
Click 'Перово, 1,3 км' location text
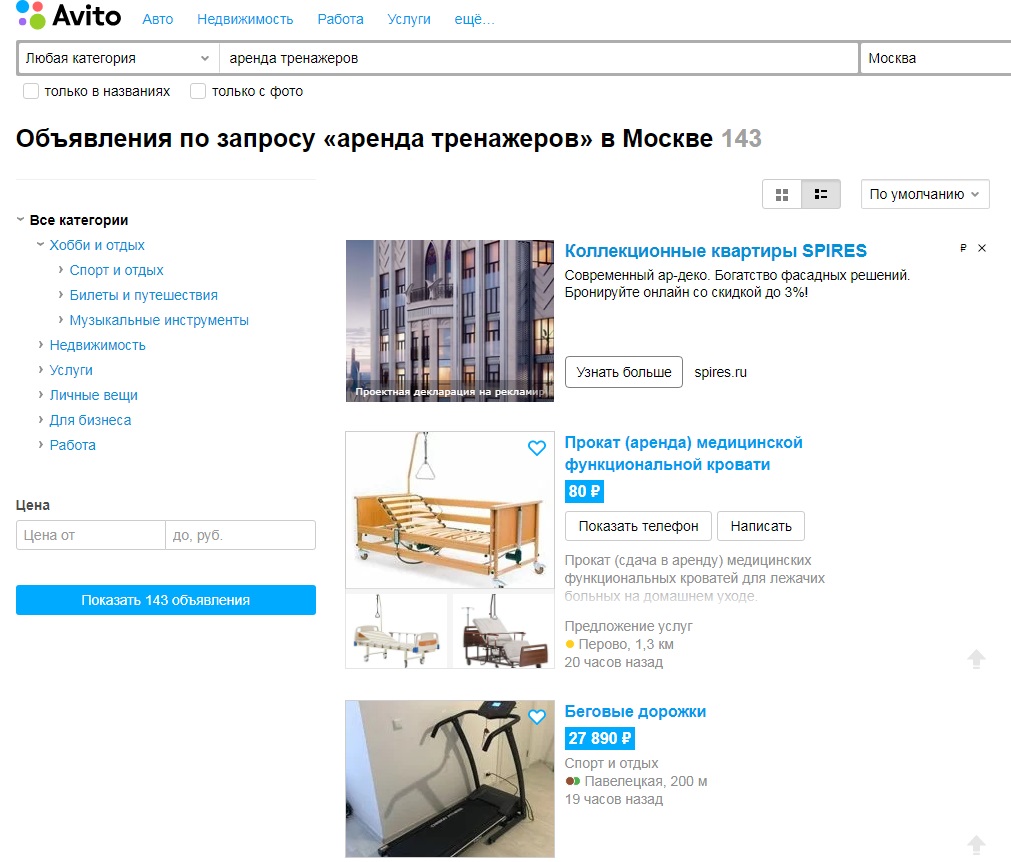[626, 644]
